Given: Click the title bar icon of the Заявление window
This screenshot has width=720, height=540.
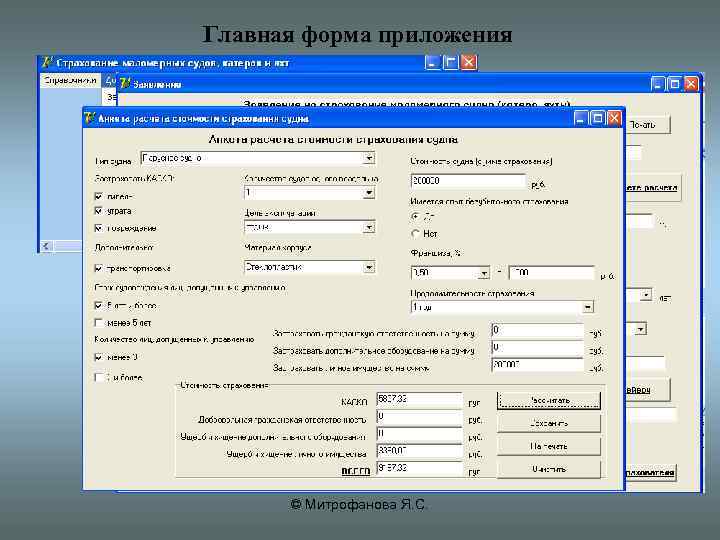Looking at the screenshot, I should 124,84.
